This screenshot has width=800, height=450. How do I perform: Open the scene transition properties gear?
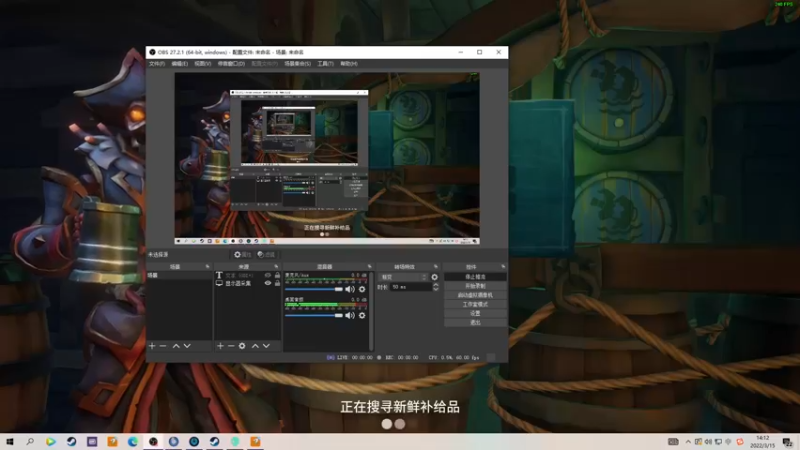tap(435, 277)
